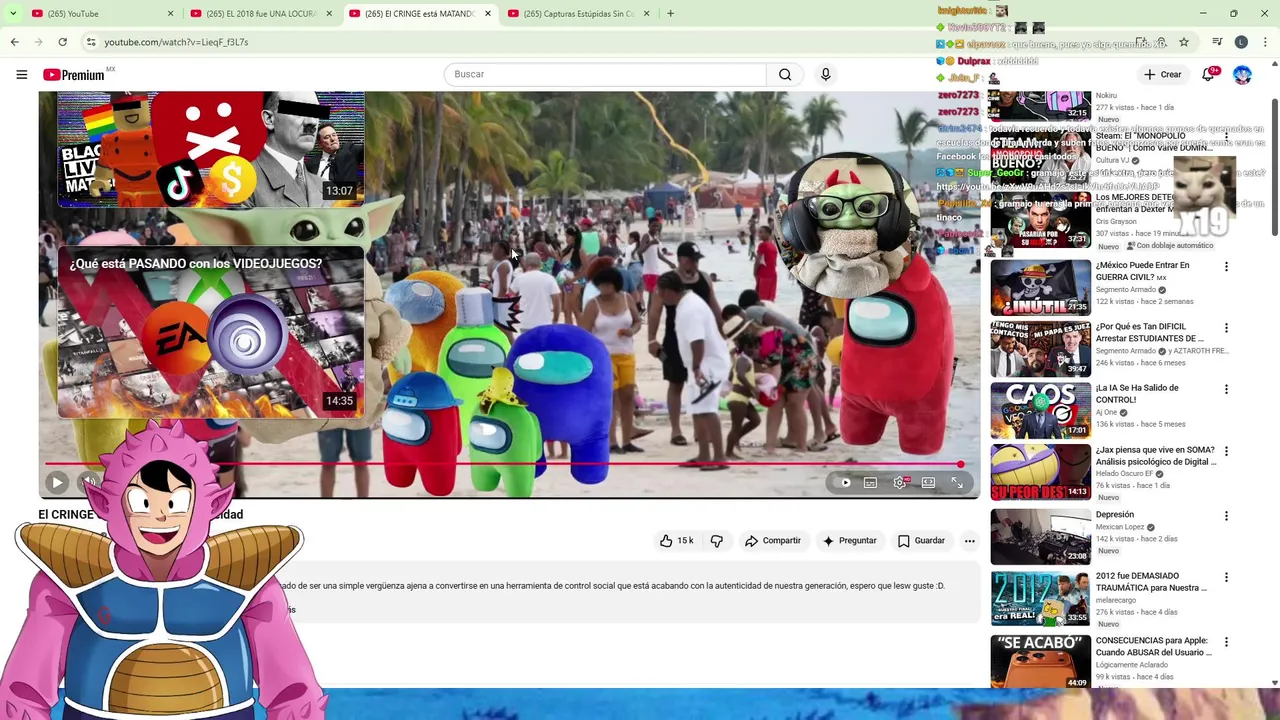Enter full screen mode

click(957, 482)
